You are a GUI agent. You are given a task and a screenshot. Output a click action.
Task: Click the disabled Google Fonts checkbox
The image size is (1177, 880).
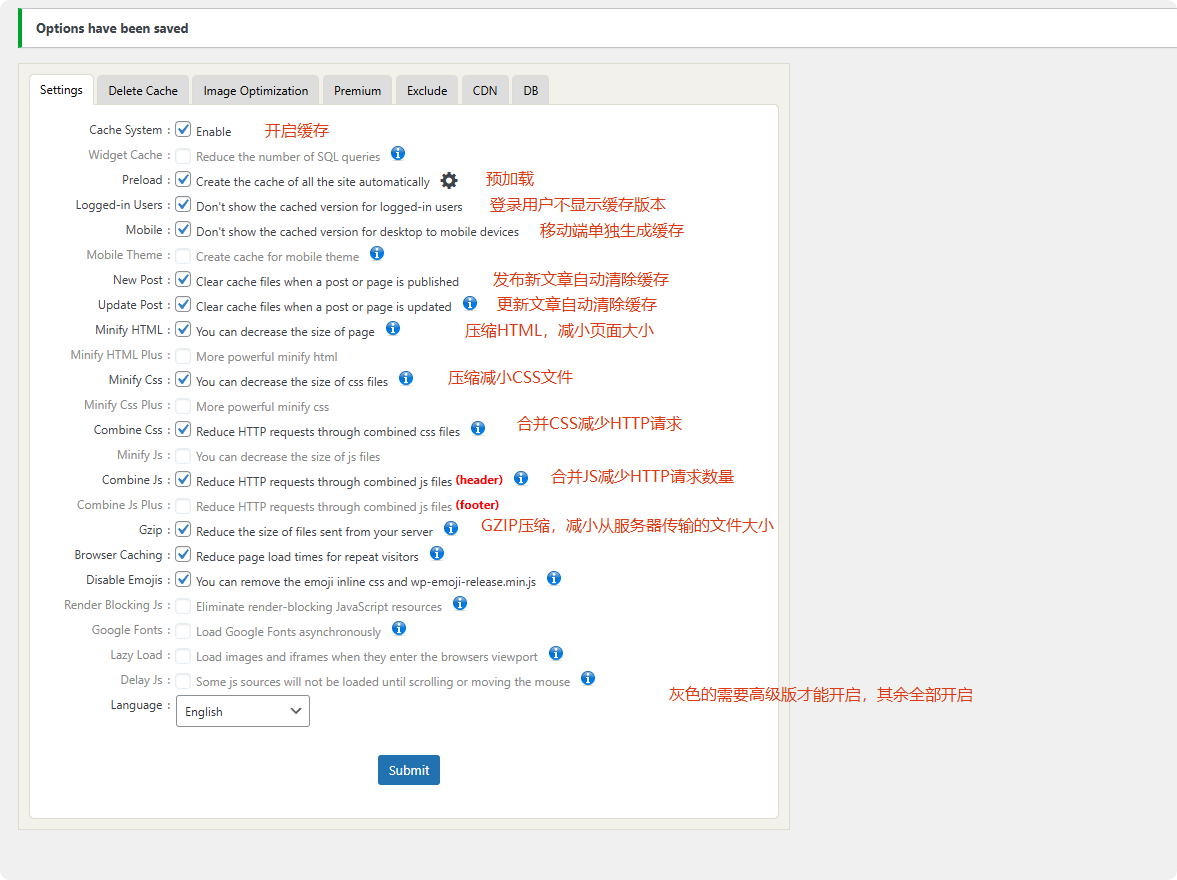point(183,630)
